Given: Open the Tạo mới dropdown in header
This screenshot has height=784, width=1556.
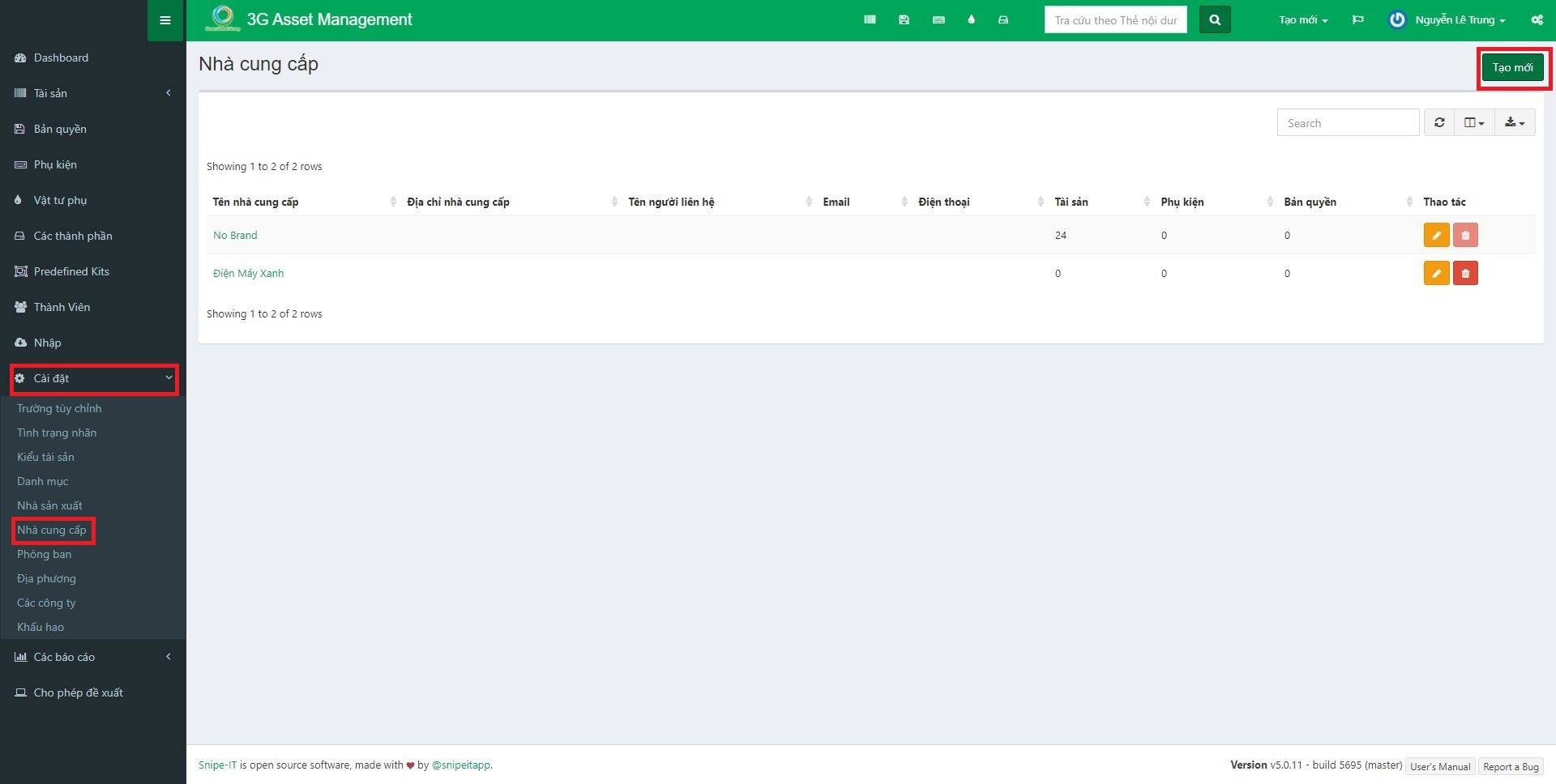Looking at the screenshot, I should click(x=1302, y=20).
